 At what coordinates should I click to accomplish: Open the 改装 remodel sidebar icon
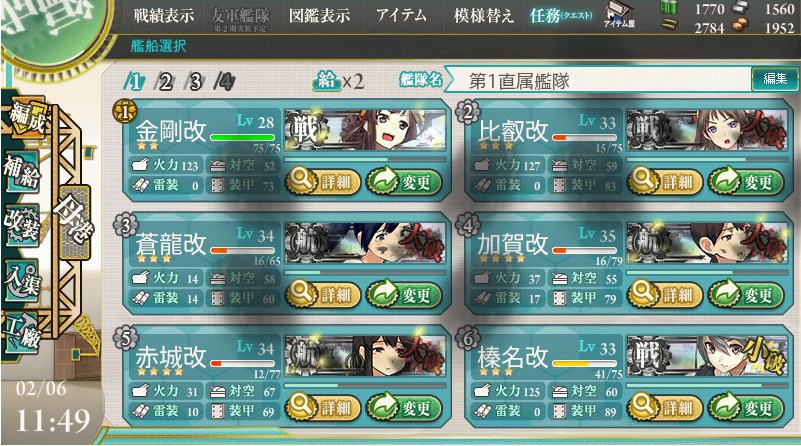21,224
